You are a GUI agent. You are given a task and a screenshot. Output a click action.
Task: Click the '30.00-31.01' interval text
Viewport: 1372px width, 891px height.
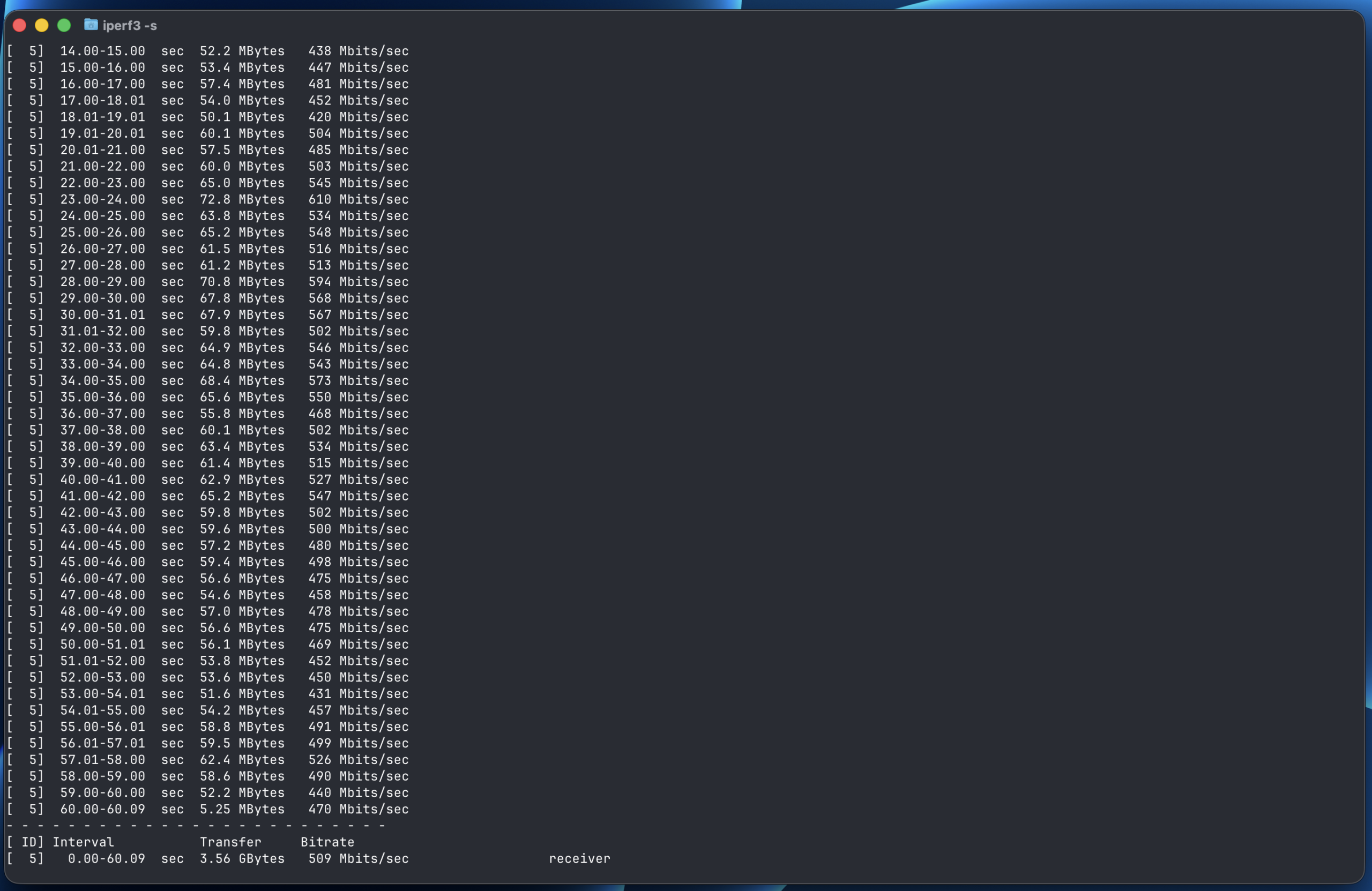click(x=102, y=315)
